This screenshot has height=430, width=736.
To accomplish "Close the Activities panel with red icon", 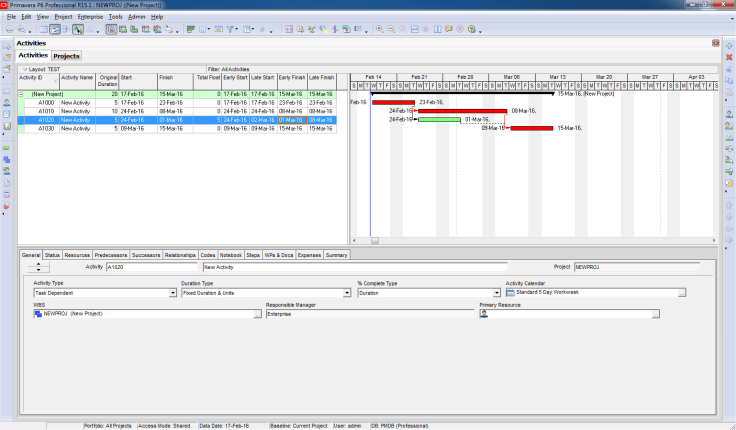I will click(715, 44).
